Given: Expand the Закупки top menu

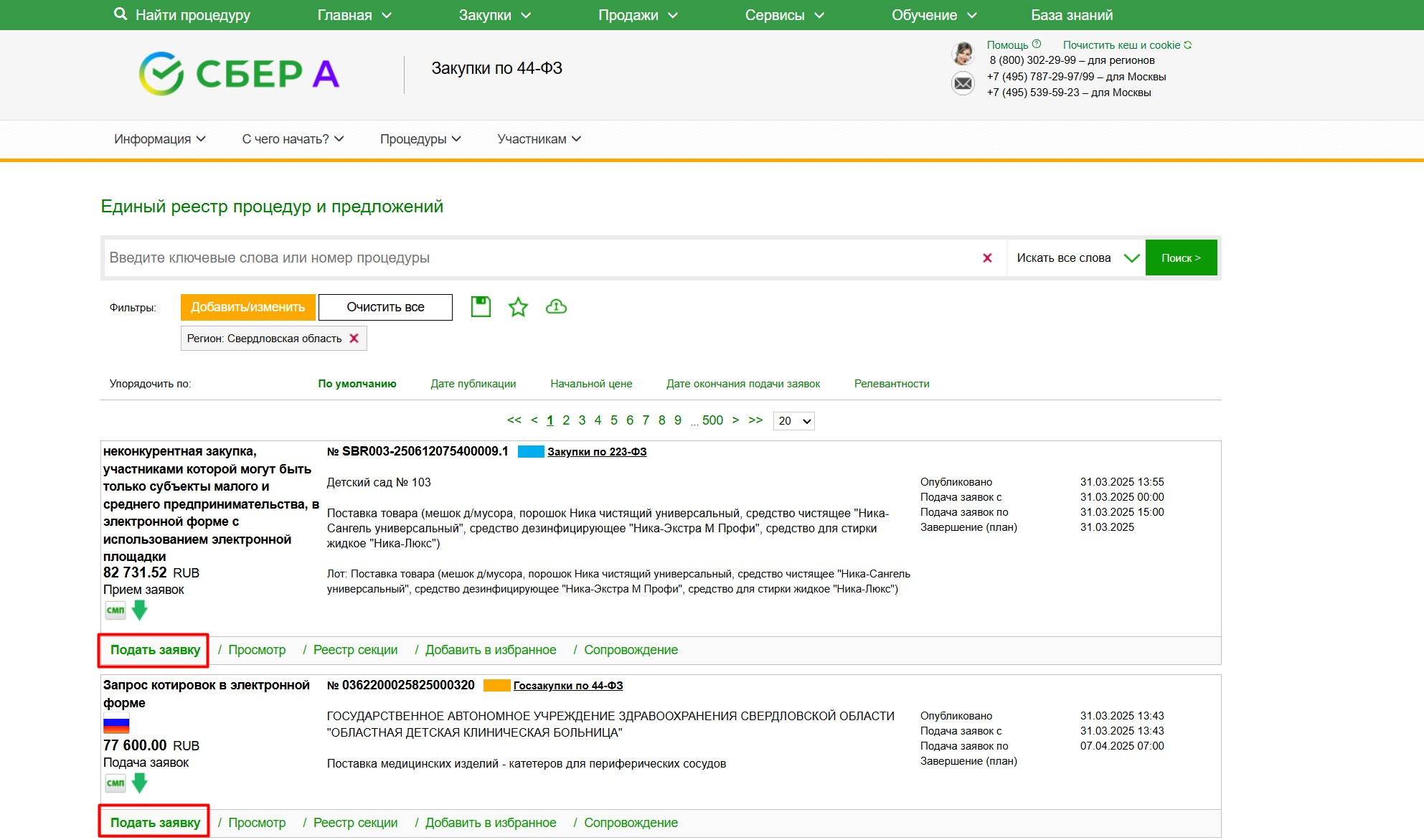Looking at the screenshot, I should [x=494, y=15].
